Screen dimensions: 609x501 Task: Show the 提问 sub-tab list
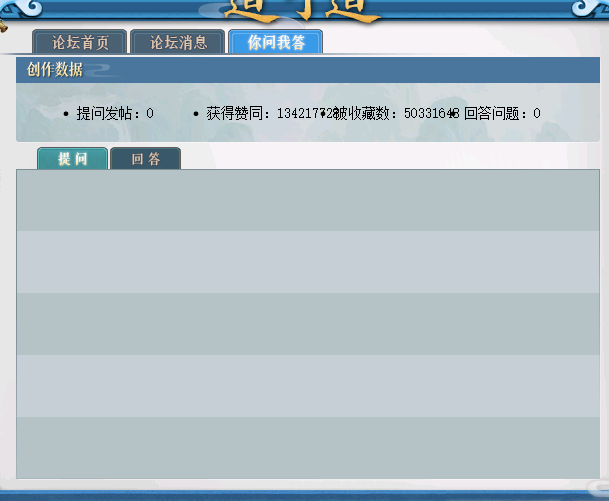pyautogui.click(x=72, y=159)
